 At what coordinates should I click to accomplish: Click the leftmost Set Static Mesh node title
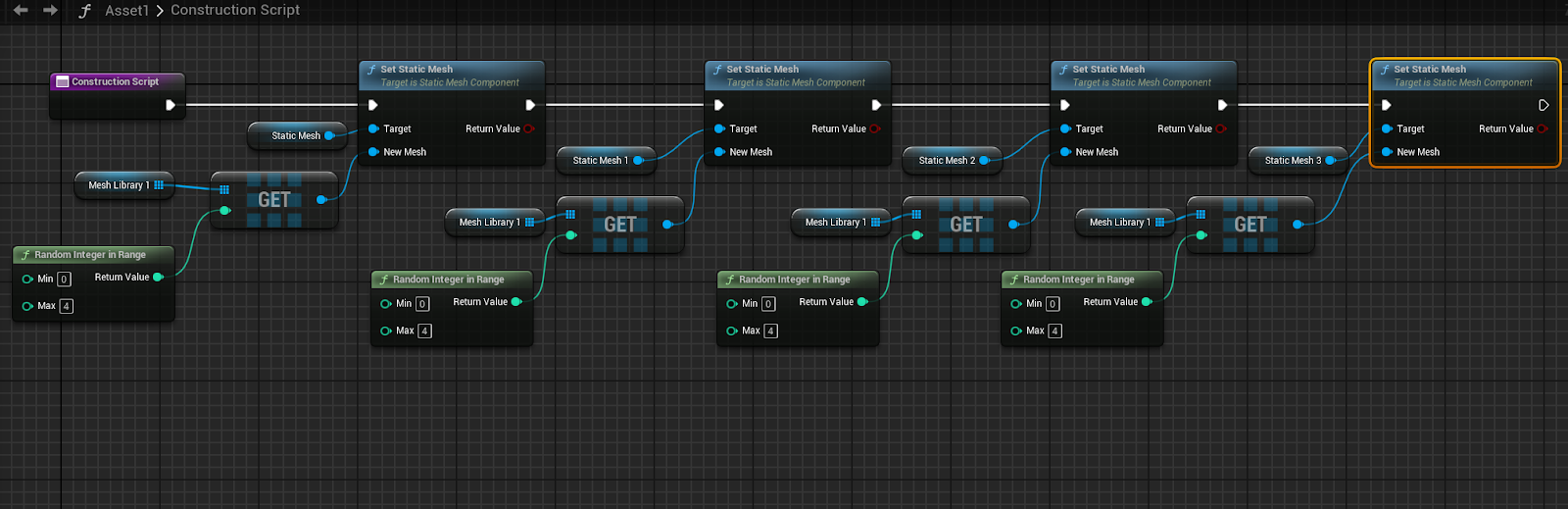pos(416,69)
